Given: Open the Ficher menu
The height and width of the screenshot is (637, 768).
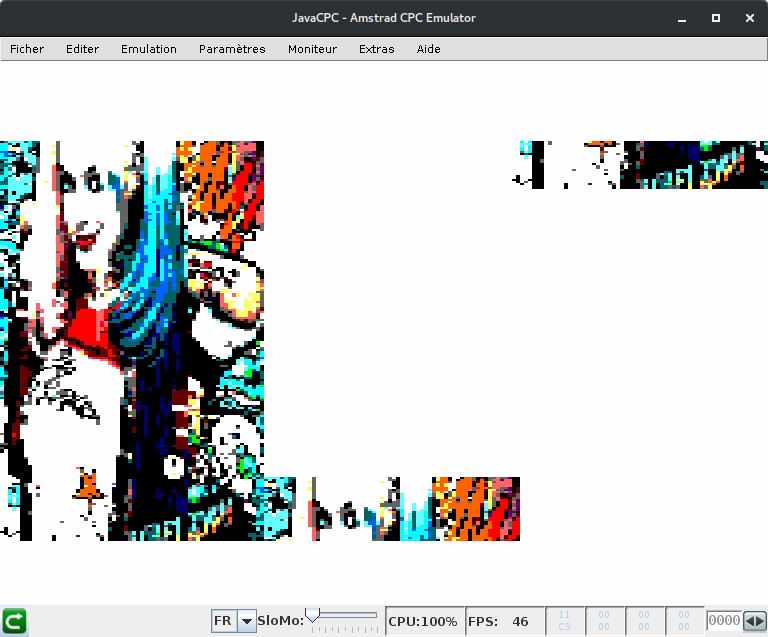Looking at the screenshot, I should click(x=27, y=49).
